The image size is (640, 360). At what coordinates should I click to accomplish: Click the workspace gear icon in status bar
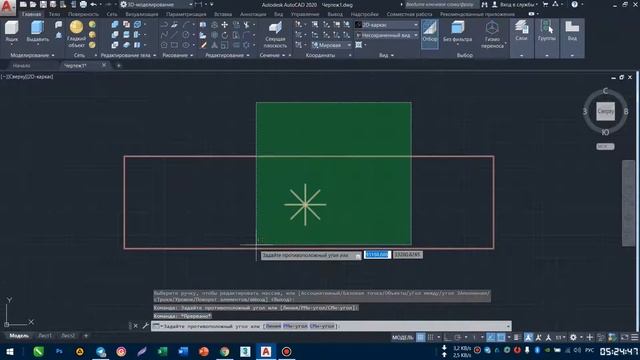coord(573,338)
